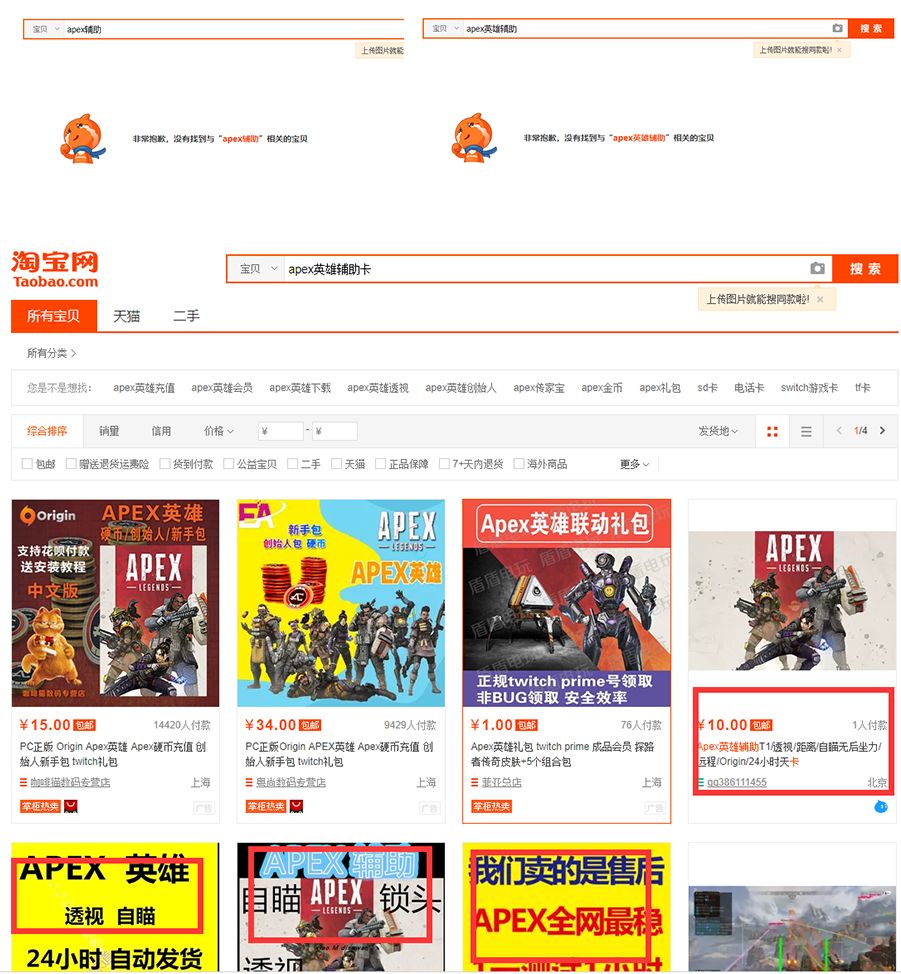901x974 pixels.
Task: Open the yellow EA 新手包 product image
Action: click(341, 603)
